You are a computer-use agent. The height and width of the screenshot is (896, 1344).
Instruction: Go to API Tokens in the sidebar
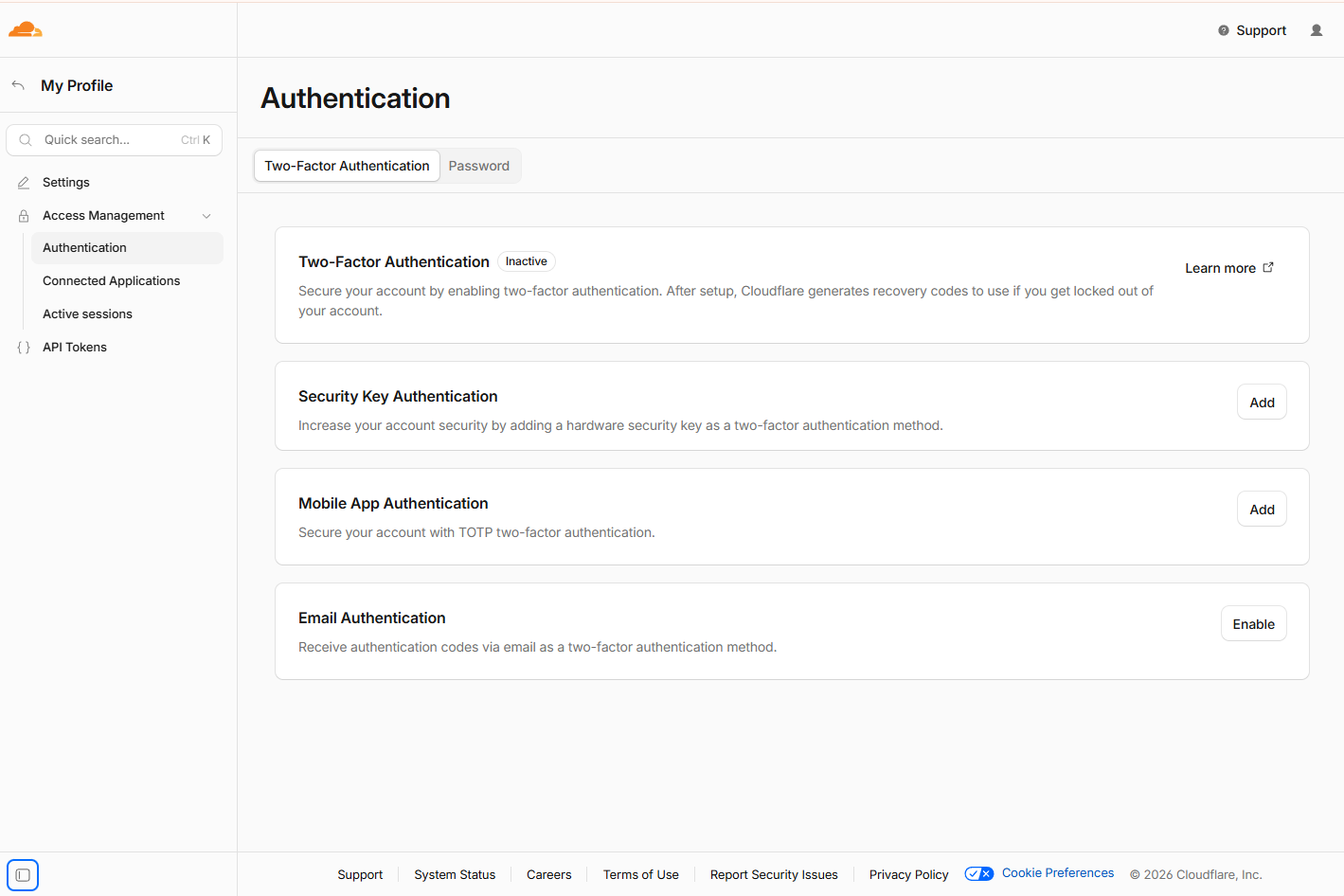pyautogui.click(x=75, y=348)
